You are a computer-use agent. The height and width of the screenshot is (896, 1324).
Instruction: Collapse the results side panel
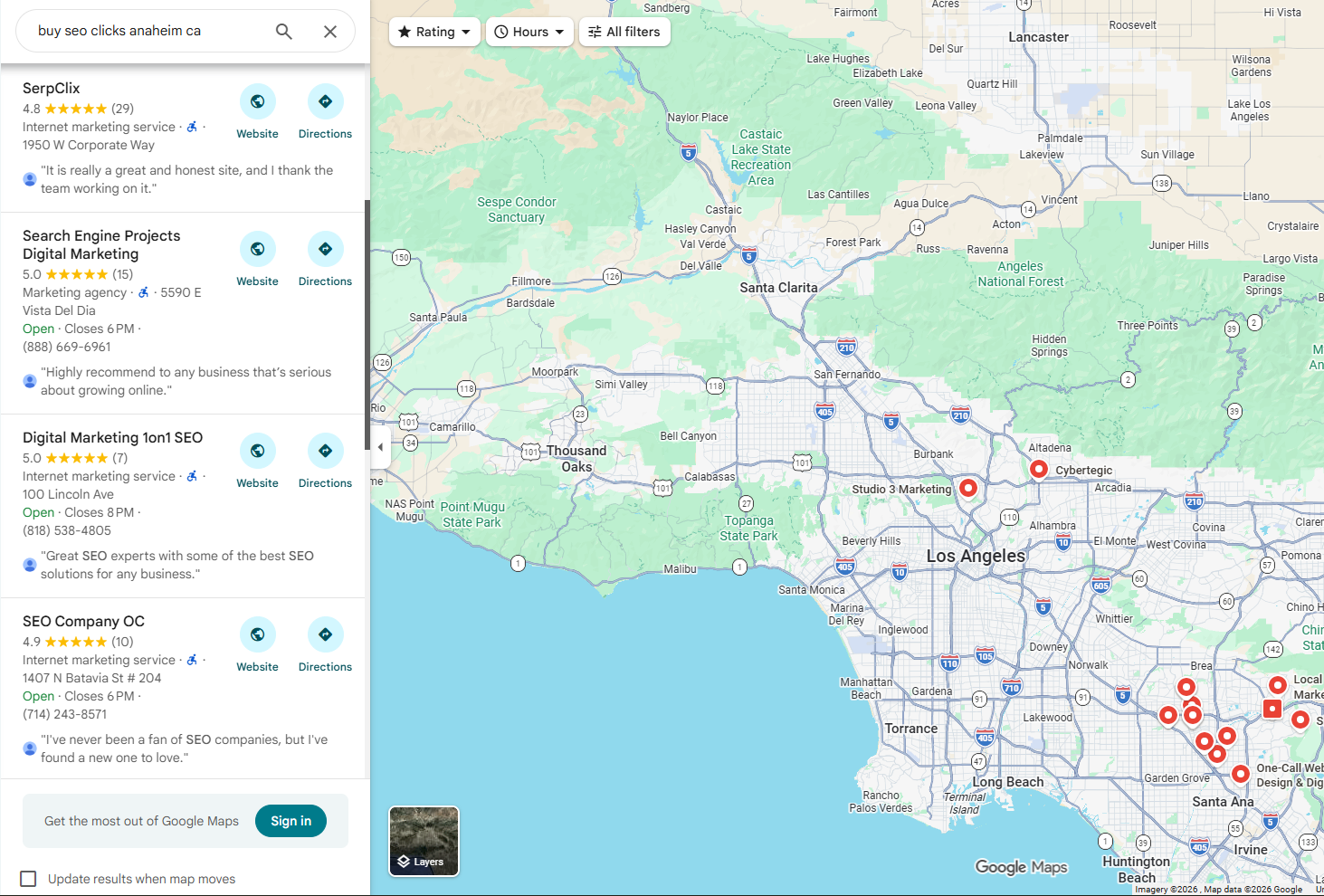[380, 446]
